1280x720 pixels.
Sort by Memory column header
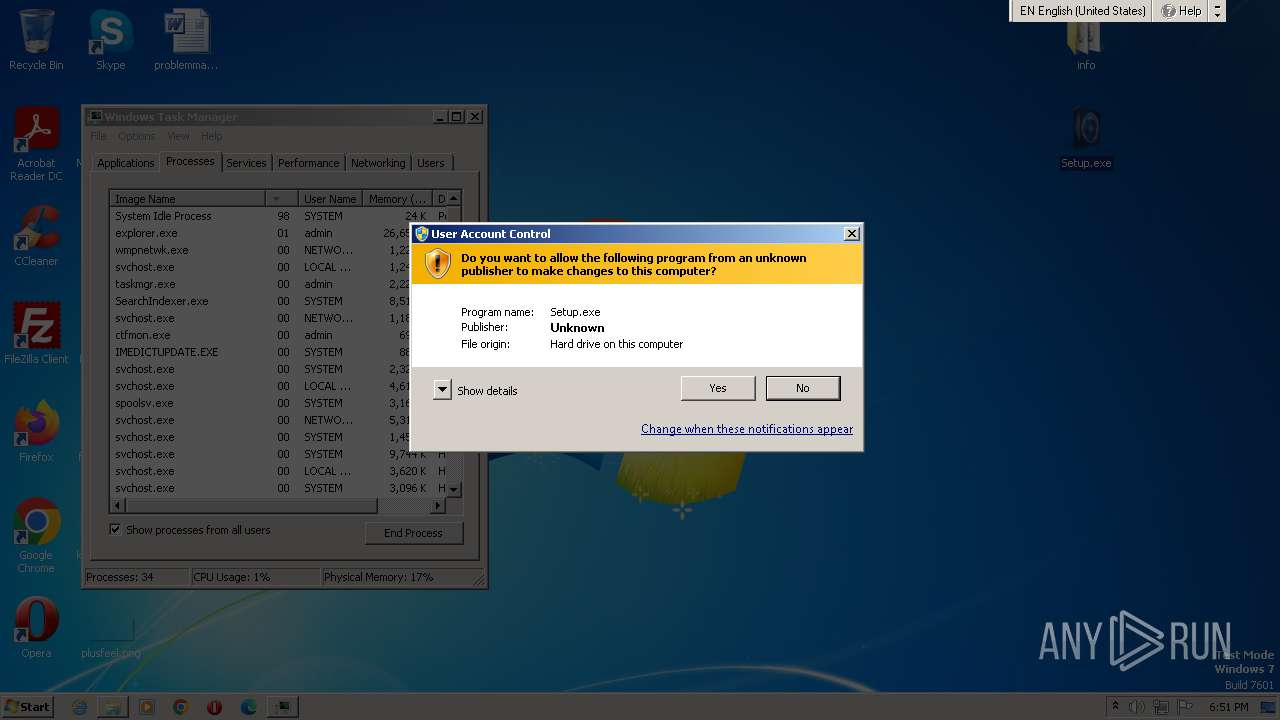(398, 199)
